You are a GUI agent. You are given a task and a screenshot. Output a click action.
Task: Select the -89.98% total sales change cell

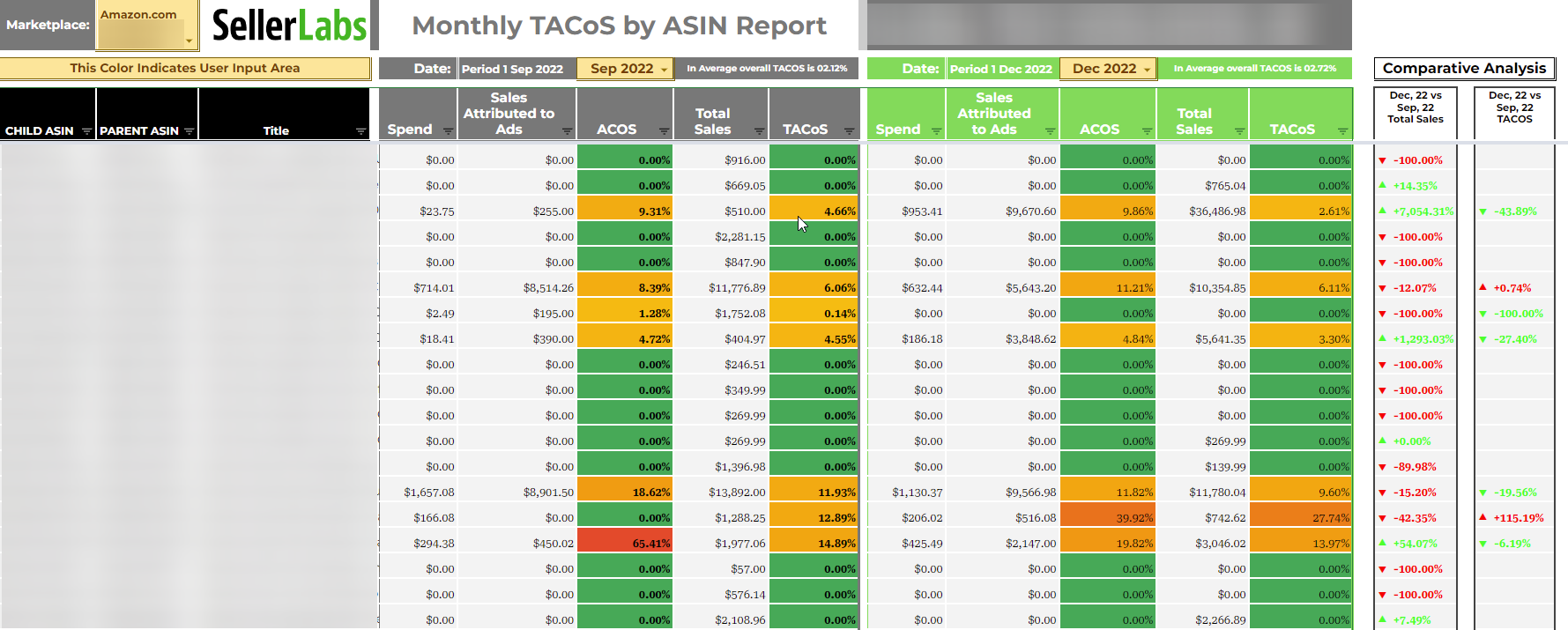(1416, 467)
